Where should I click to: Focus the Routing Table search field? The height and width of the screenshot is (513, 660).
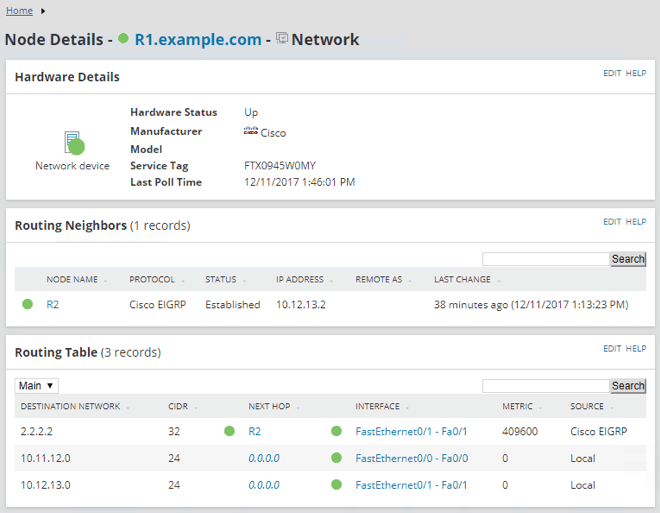(x=546, y=385)
